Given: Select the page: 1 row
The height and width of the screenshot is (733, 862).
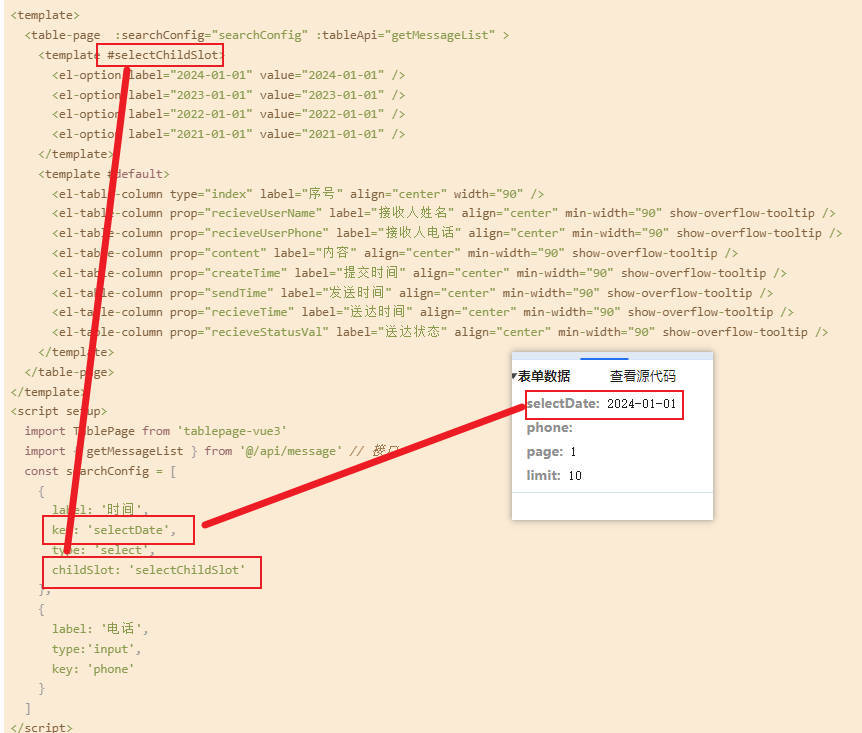Looking at the screenshot, I should 551,452.
